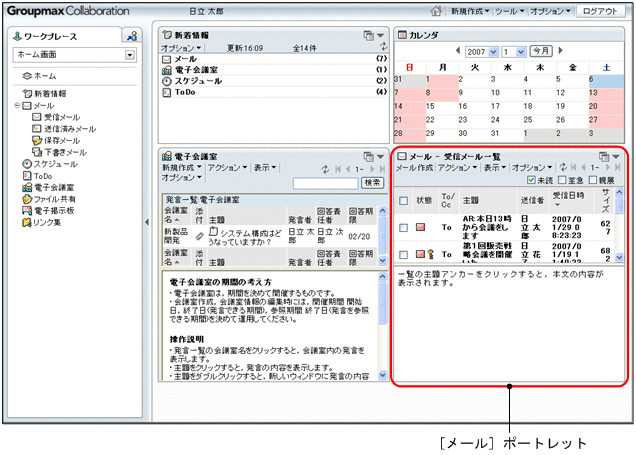Open アクション menu in mail portlet
636x455 pixels.
pos(457,167)
